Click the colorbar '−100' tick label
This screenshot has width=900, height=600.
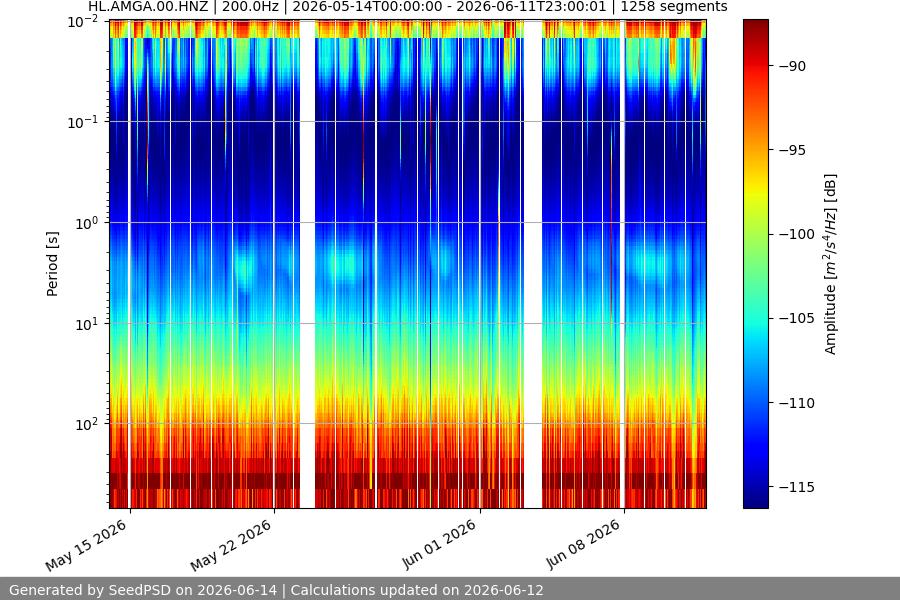[796, 234]
